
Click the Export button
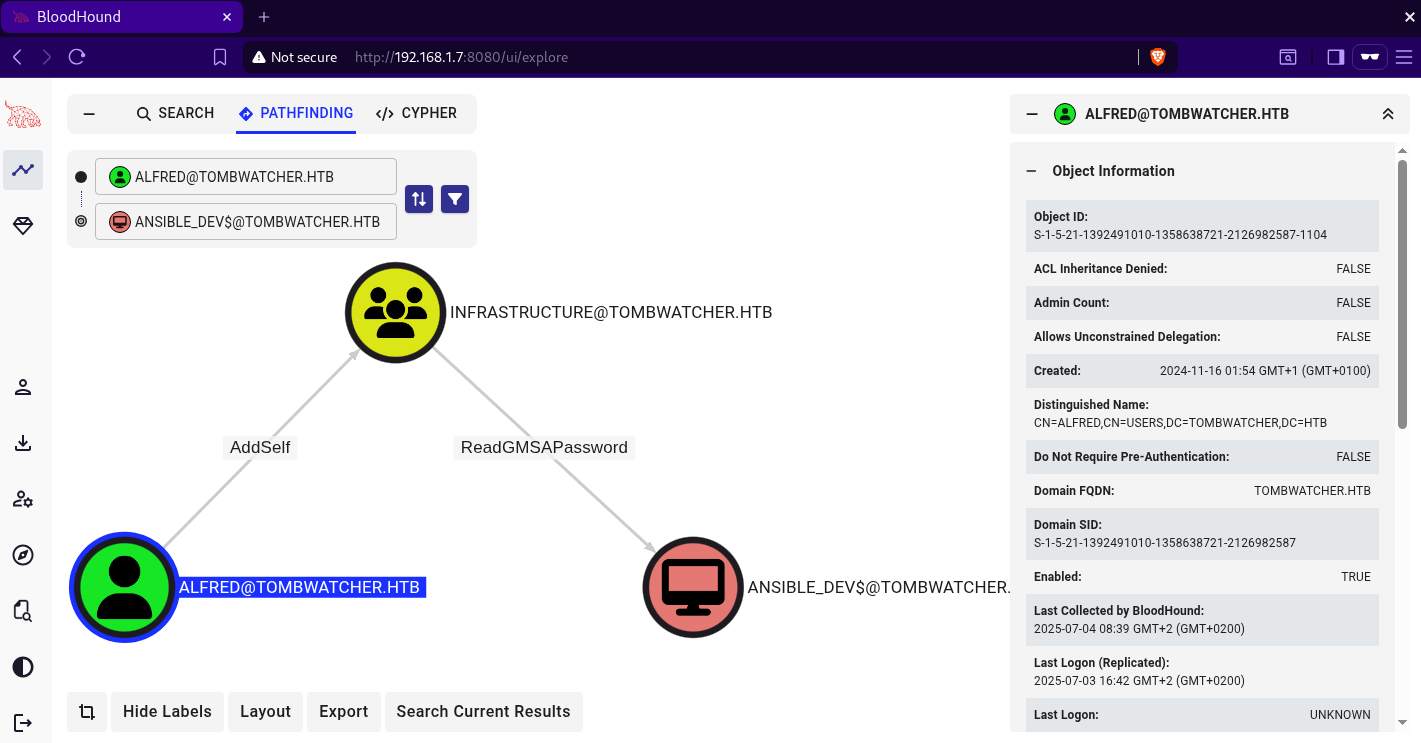pyautogui.click(x=343, y=712)
